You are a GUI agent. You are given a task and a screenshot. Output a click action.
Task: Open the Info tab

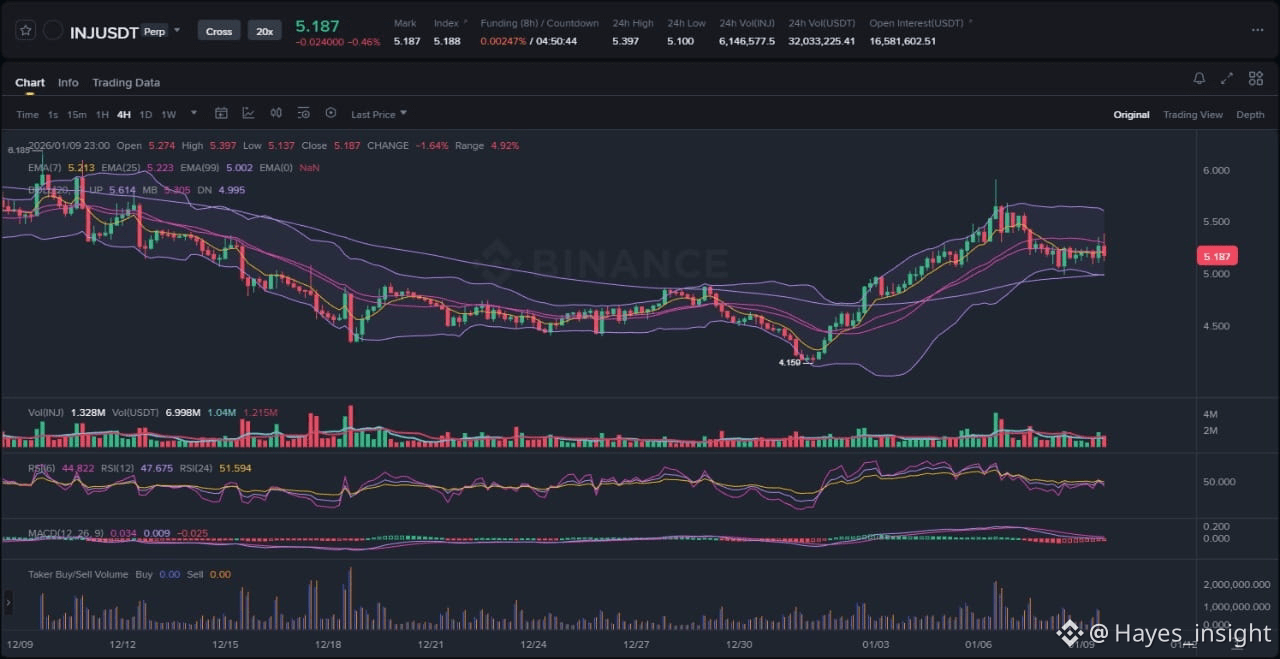68,83
